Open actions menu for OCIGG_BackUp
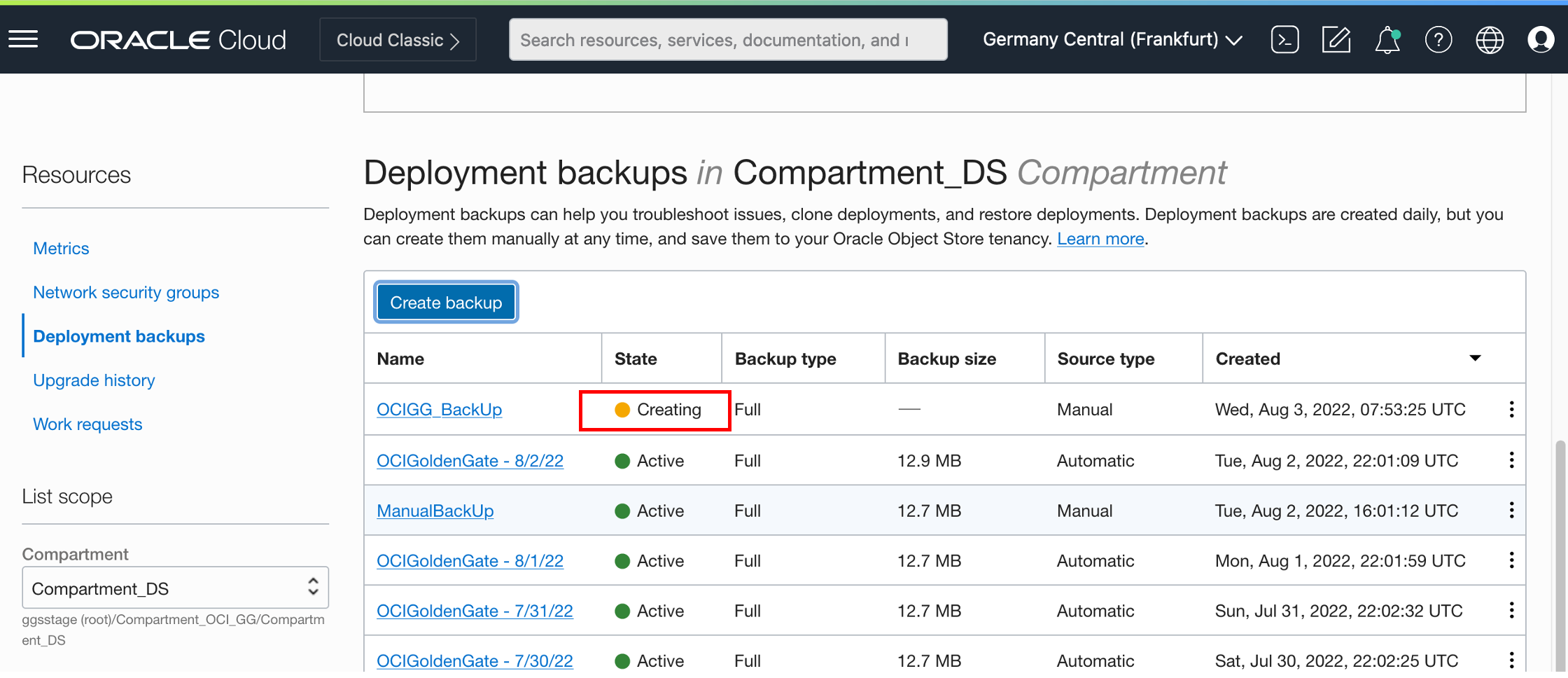The image size is (1568, 678). click(x=1511, y=409)
